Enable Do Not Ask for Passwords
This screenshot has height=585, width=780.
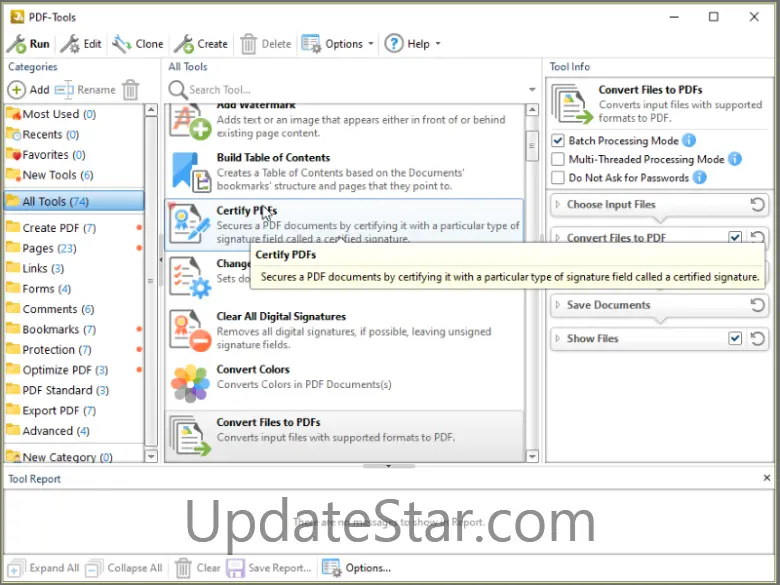558,178
